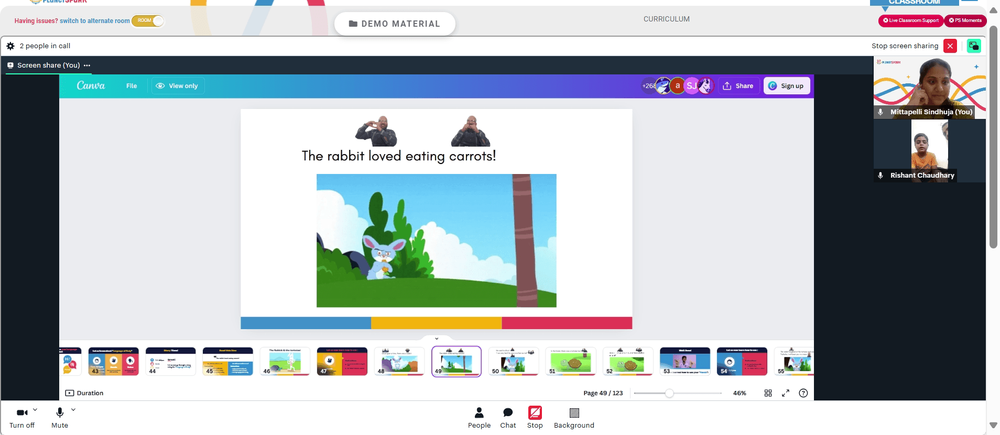
Task: Open the Chat panel
Action: point(508,418)
